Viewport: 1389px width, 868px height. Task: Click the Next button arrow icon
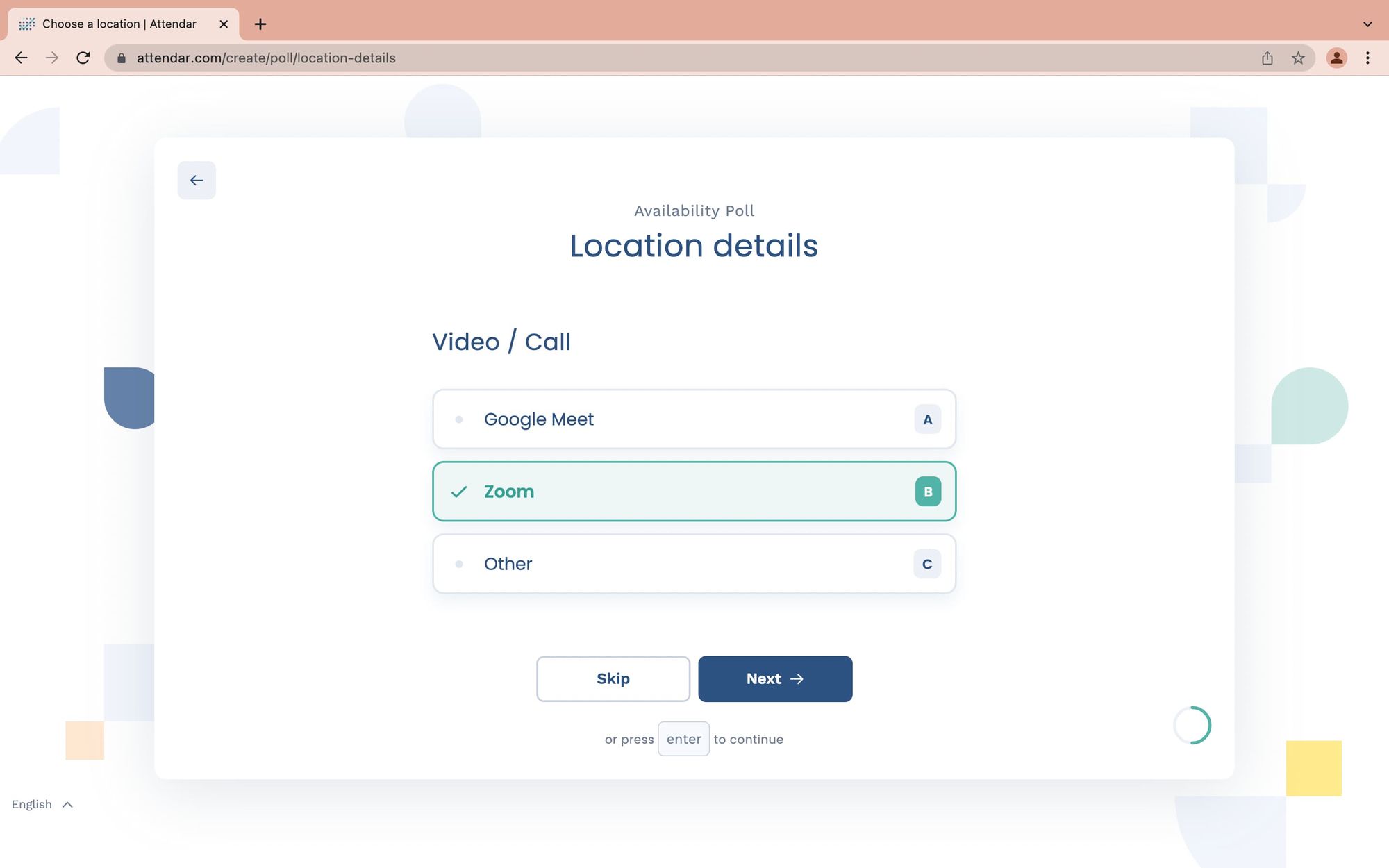point(797,679)
